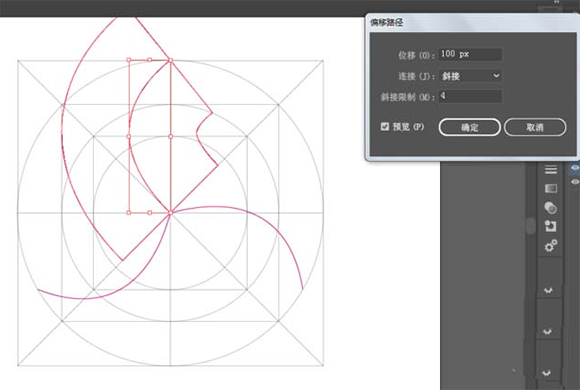Open the square corner-dot icon below Transparency
Viewport: 580px width, 390px height.
click(550, 226)
